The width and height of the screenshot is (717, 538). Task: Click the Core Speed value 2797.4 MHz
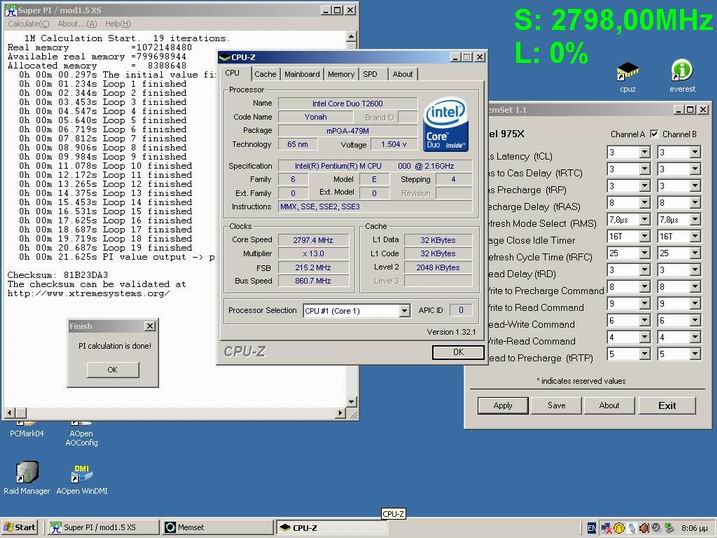[313, 240]
